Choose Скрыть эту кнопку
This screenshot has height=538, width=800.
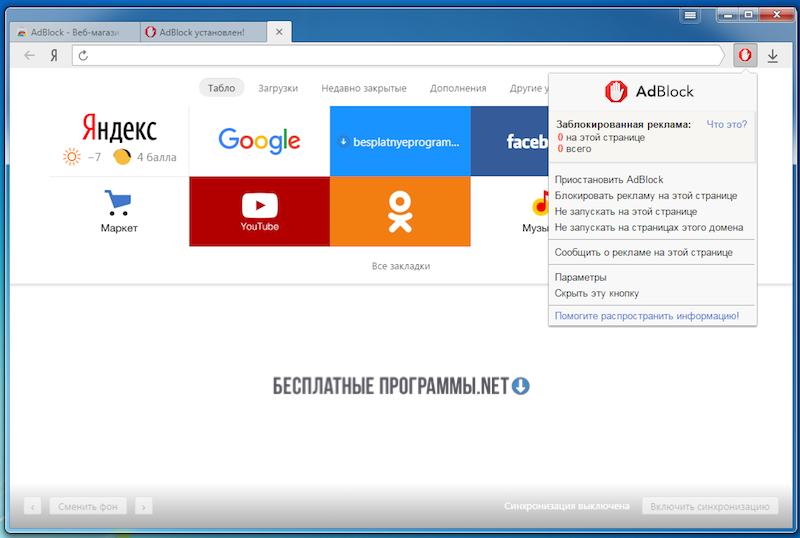pos(596,293)
